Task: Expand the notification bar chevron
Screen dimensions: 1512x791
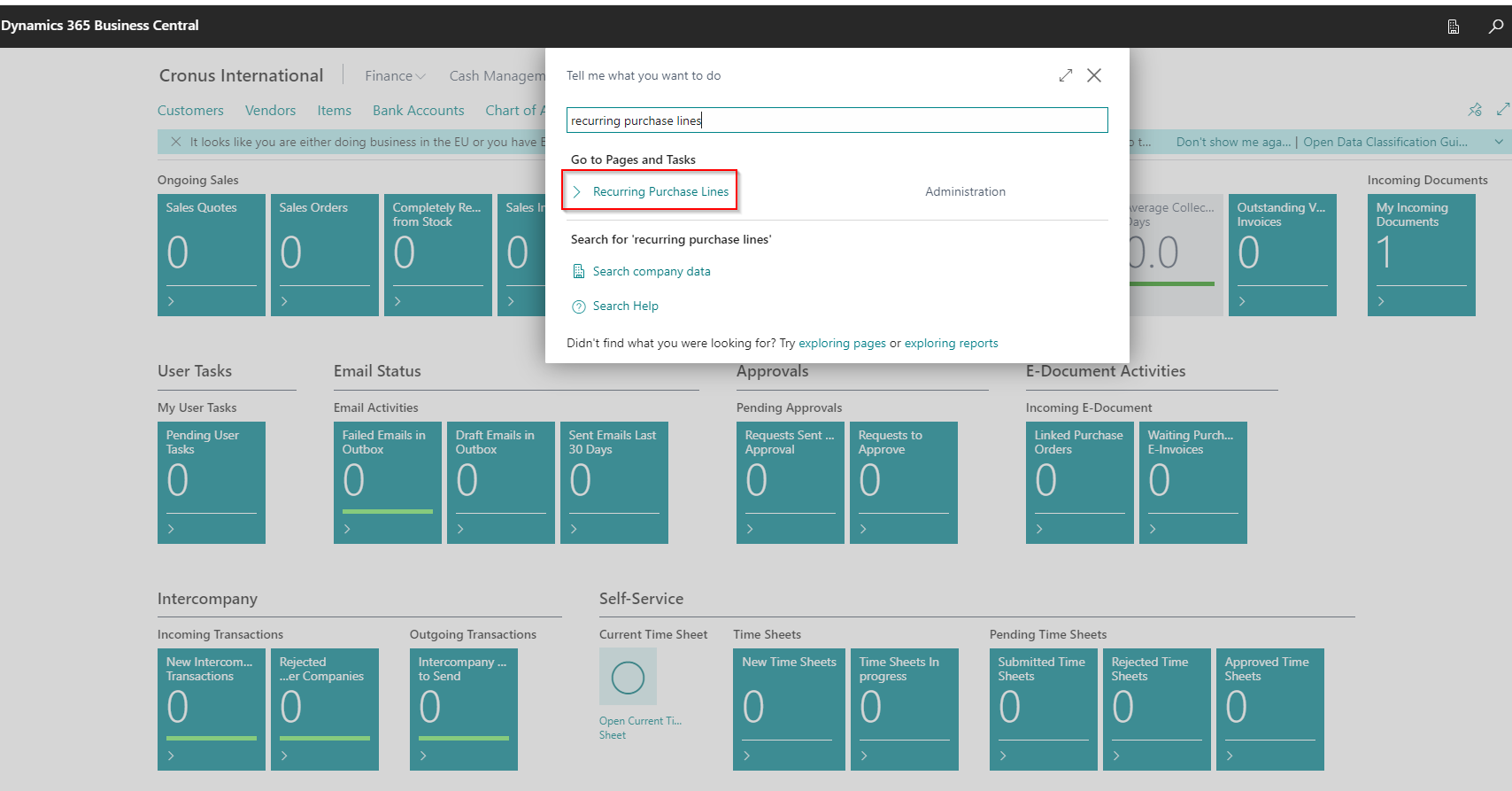Action: tap(1499, 142)
